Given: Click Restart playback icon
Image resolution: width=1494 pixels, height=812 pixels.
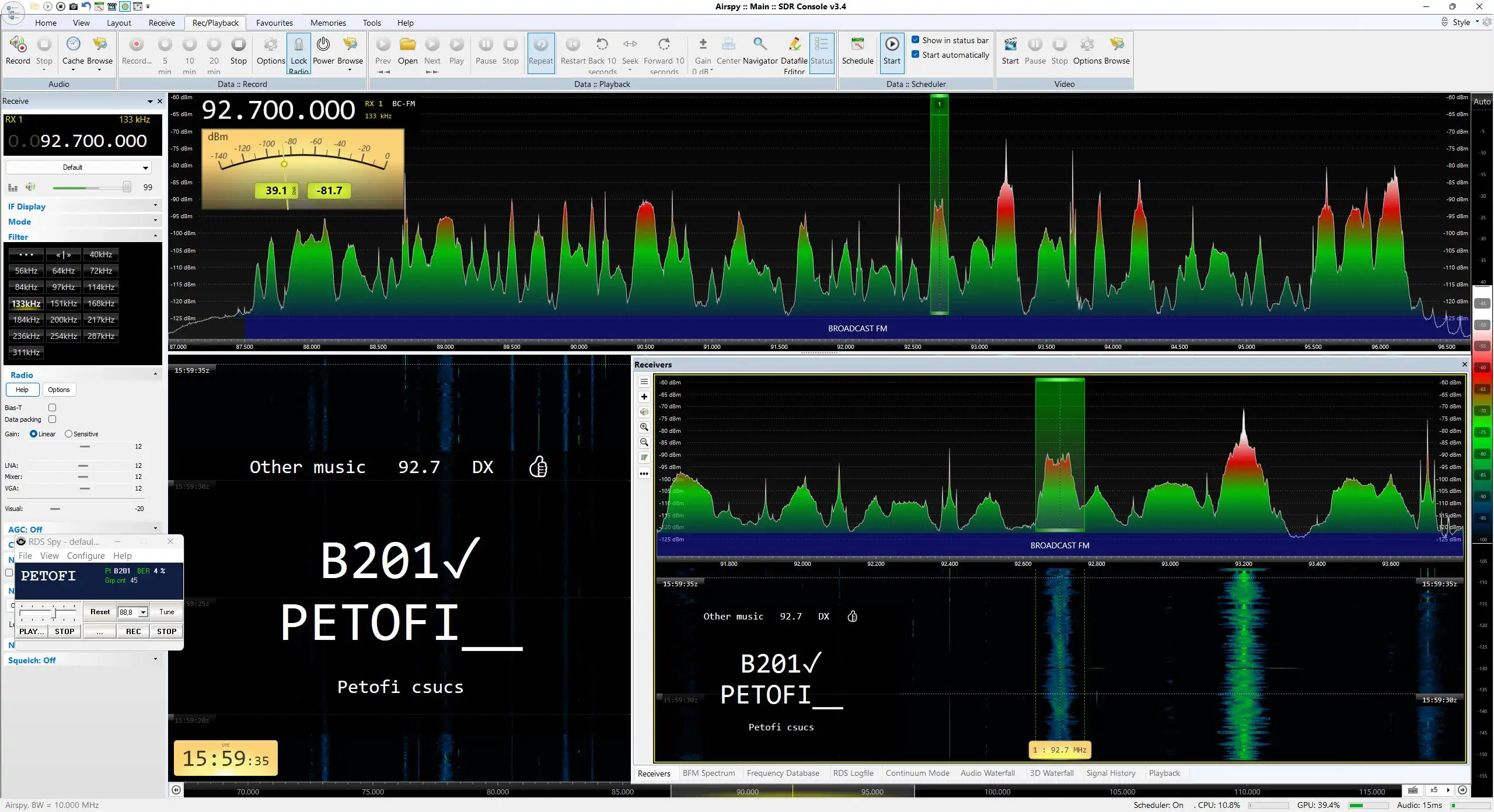Looking at the screenshot, I should click(573, 44).
